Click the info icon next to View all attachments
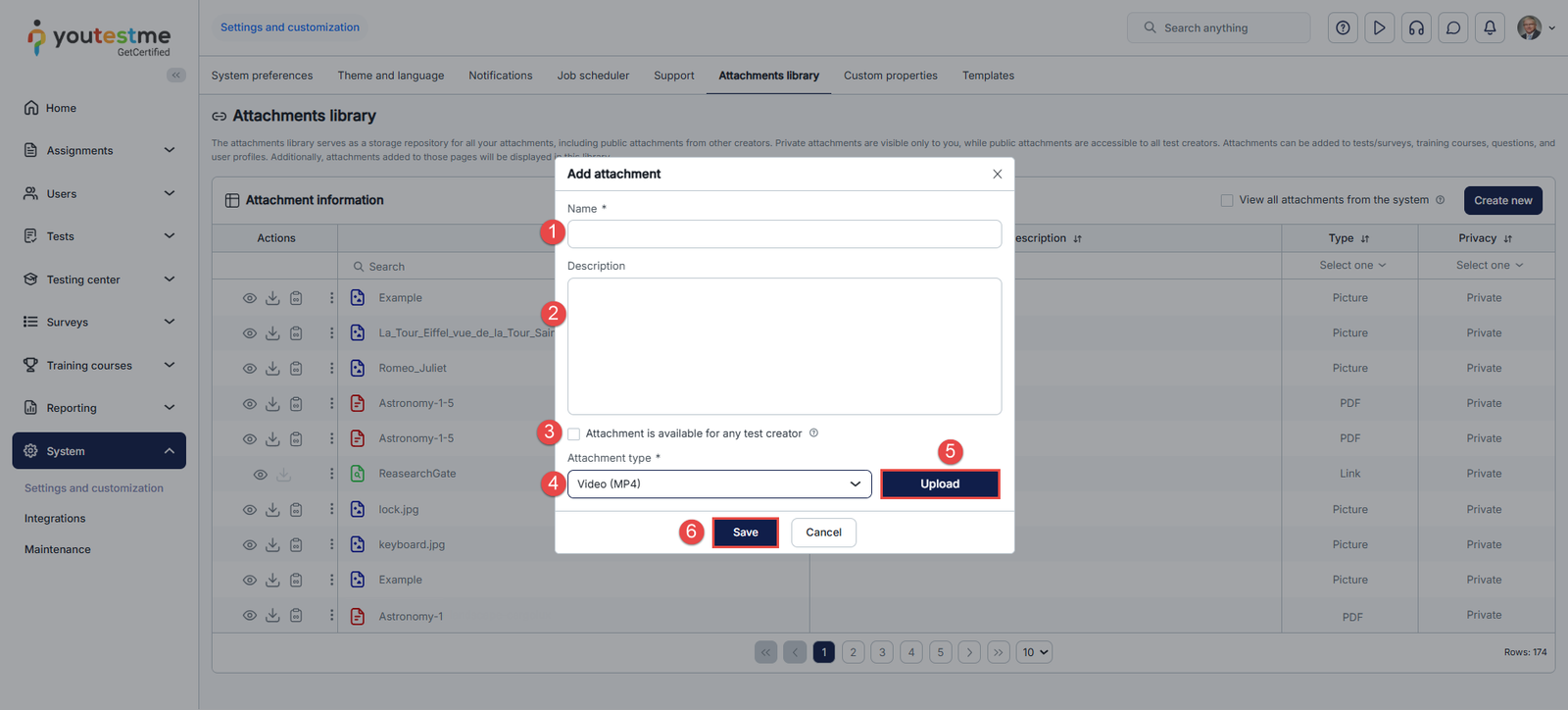Viewport: 1568px width, 710px height. (1440, 200)
